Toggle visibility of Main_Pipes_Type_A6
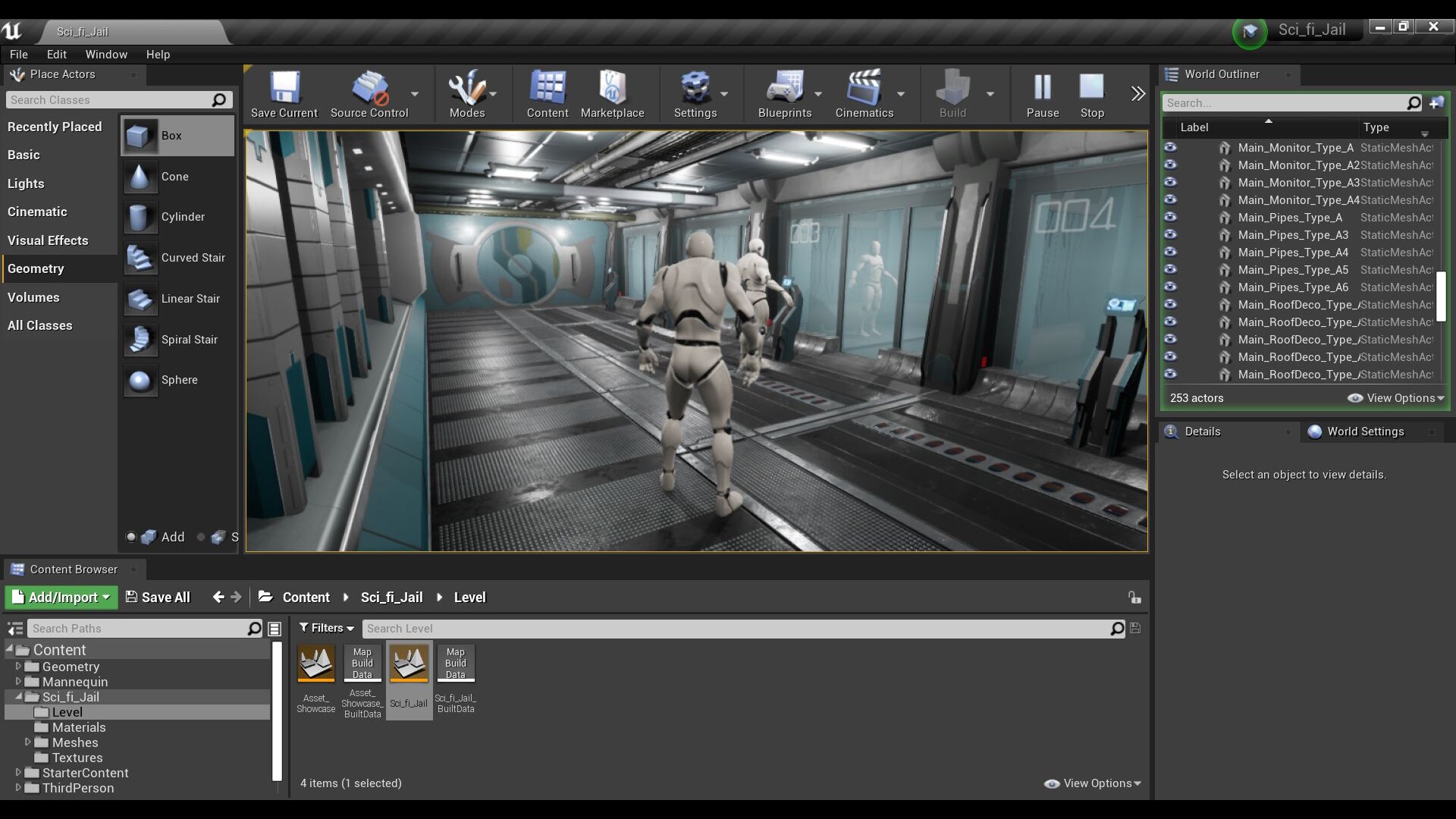The image size is (1456, 819). click(1170, 287)
